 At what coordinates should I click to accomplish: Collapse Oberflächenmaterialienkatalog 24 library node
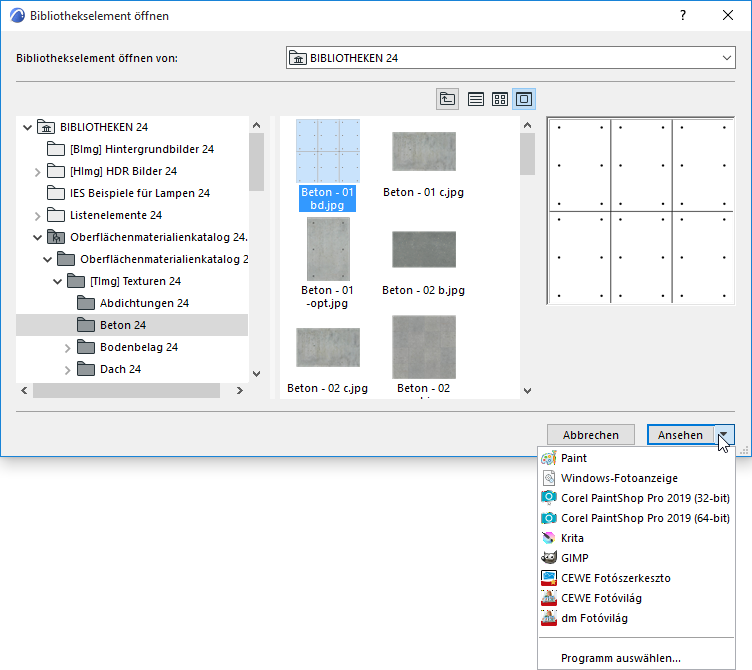pos(37,237)
